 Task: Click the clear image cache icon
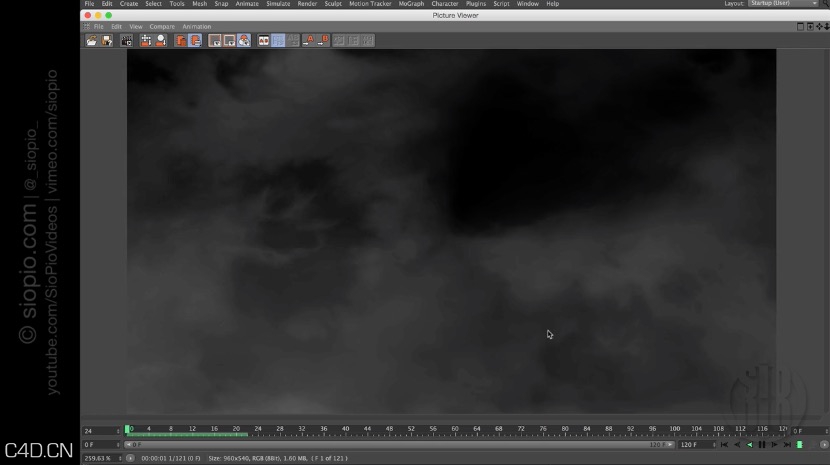point(146,40)
